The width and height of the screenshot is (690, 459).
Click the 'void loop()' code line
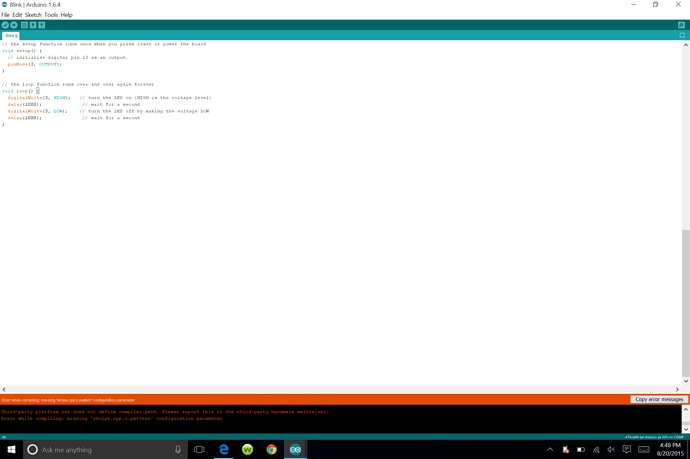(21, 91)
